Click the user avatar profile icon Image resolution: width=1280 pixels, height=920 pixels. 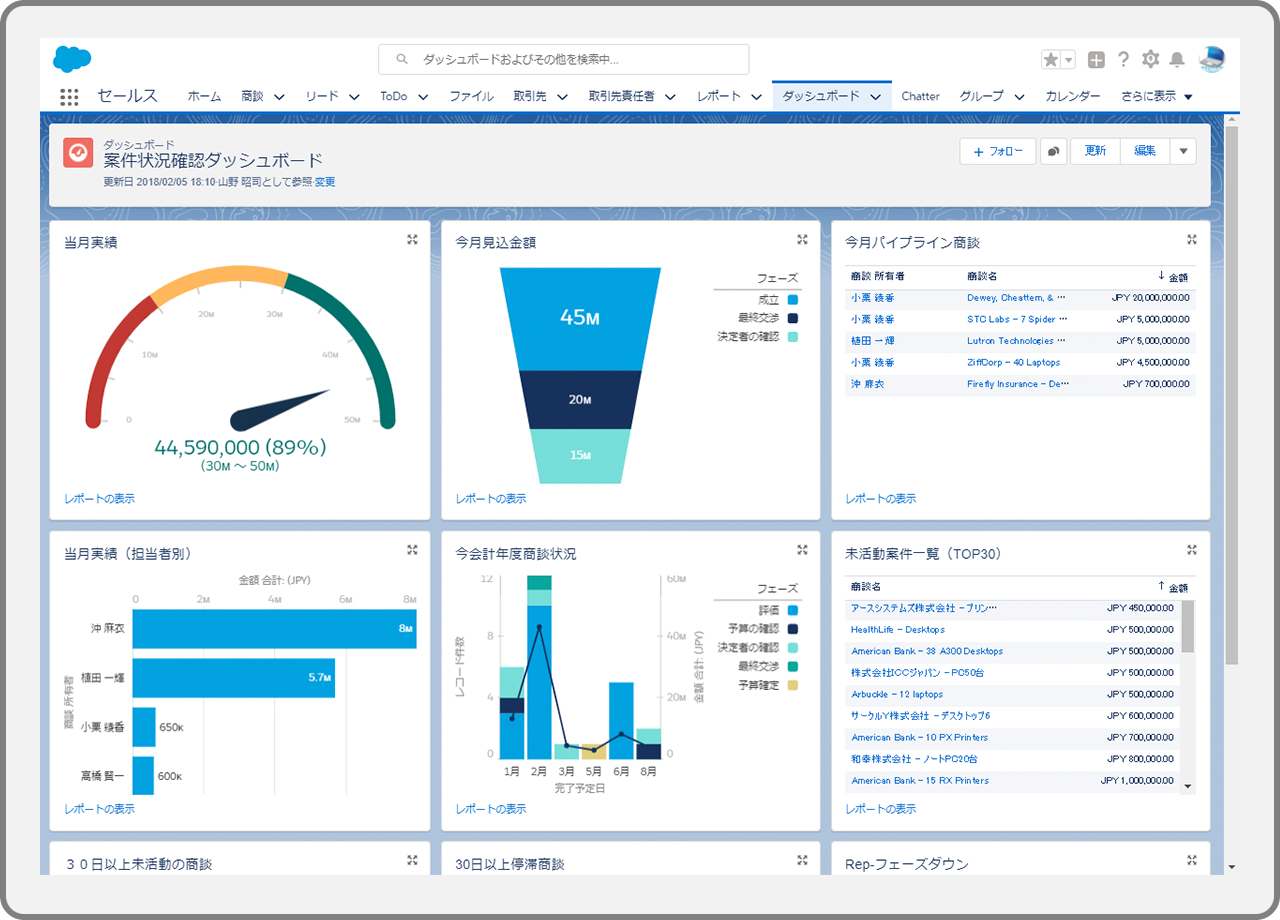pos(1211,60)
